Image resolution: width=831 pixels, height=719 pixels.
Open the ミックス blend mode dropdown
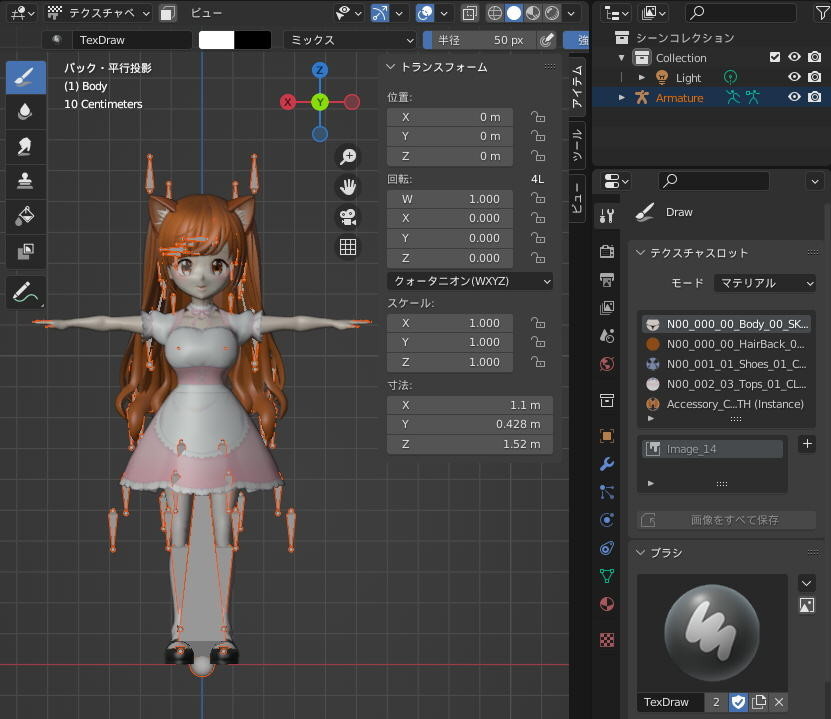click(349, 39)
